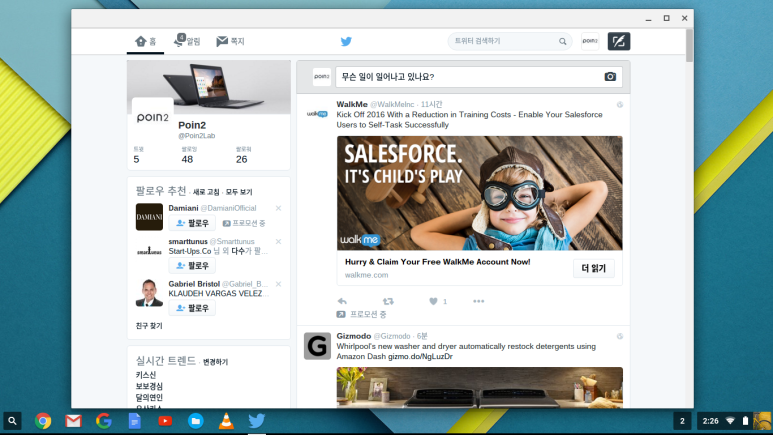Screen dimensions: 773x435
Task: Follow Gabriel Bristol account
Action: click(192, 308)
